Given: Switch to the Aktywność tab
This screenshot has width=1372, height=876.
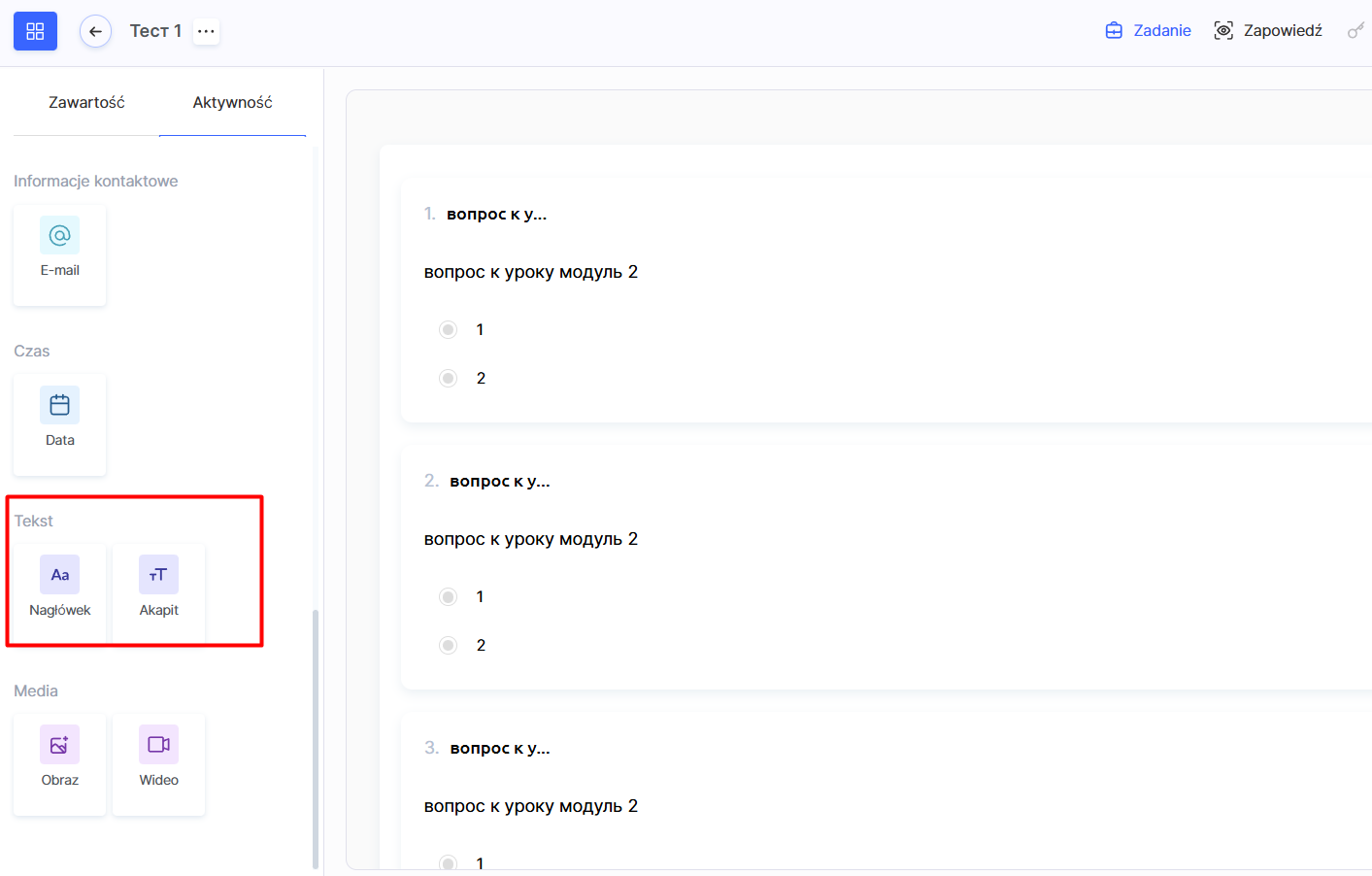Looking at the screenshot, I should (x=232, y=102).
